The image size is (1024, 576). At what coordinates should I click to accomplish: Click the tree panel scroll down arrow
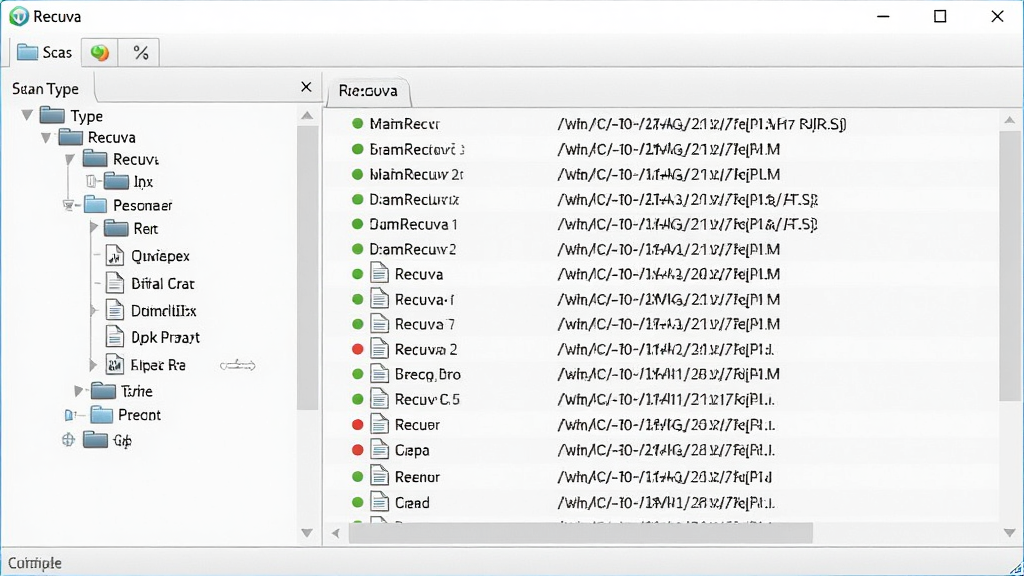tap(307, 533)
